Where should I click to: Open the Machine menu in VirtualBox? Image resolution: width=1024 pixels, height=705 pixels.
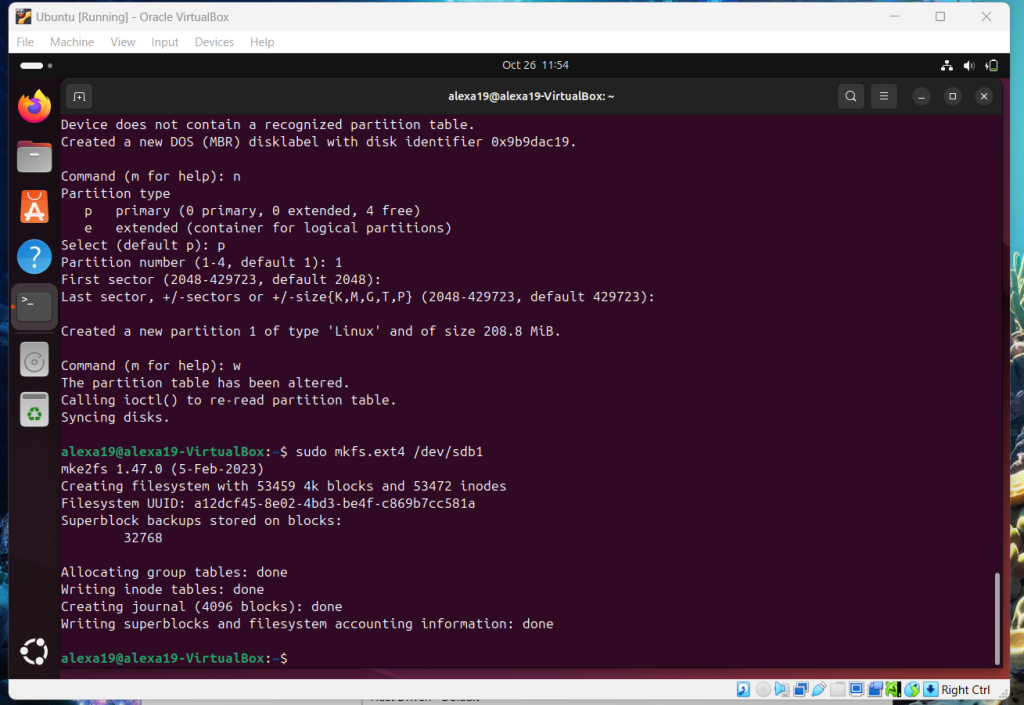click(72, 42)
